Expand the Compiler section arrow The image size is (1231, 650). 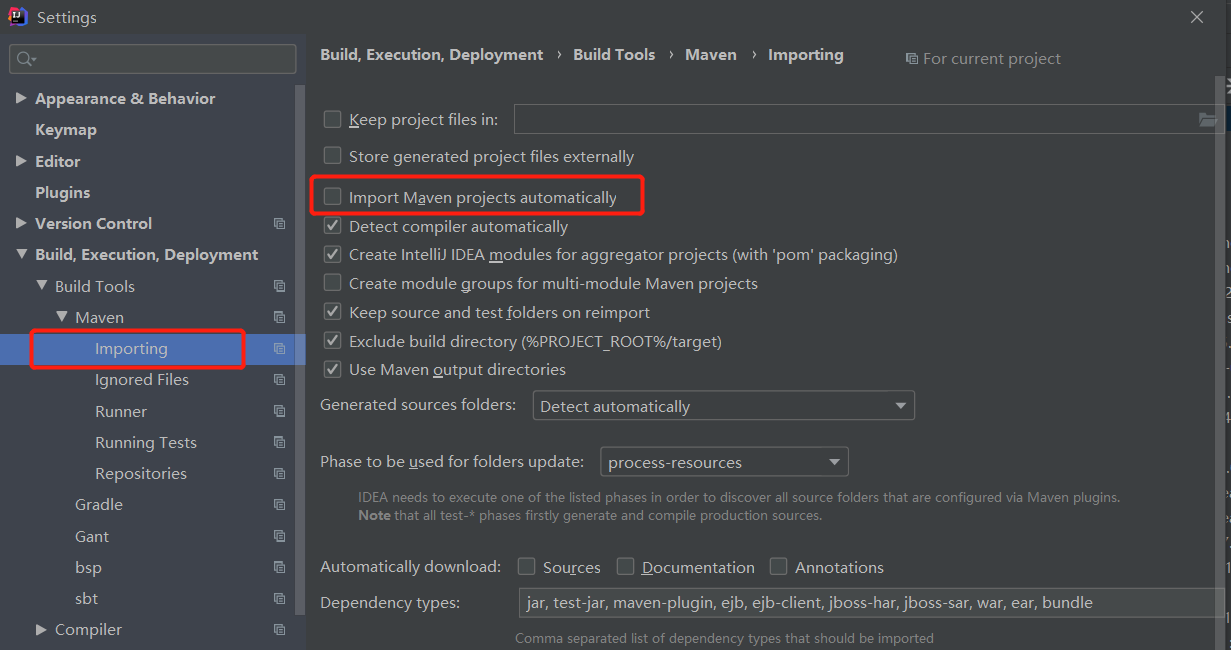point(41,630)
